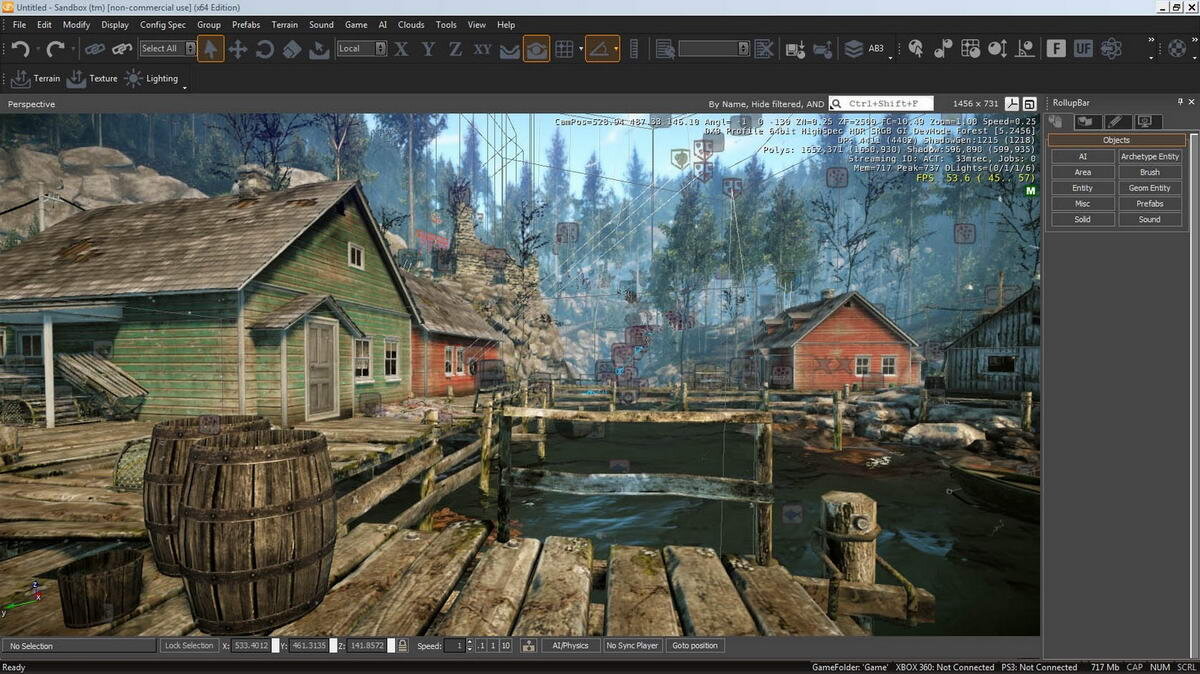Viewport: 1200px width, 674px height.
Task: Click the Brush object button
Action: tap(1150, 172)
